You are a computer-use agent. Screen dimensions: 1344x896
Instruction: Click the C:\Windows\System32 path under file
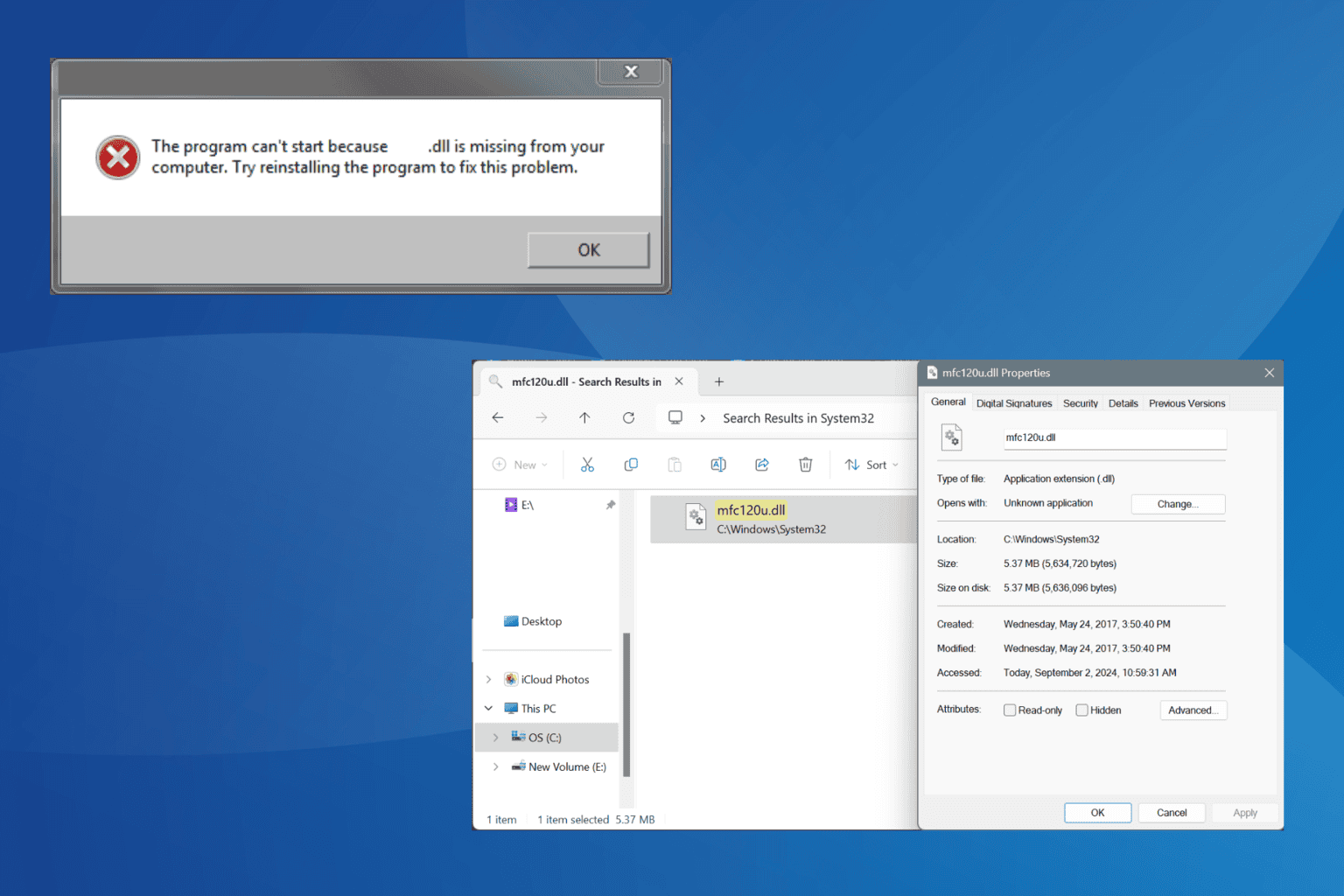(x=771, y=529)
